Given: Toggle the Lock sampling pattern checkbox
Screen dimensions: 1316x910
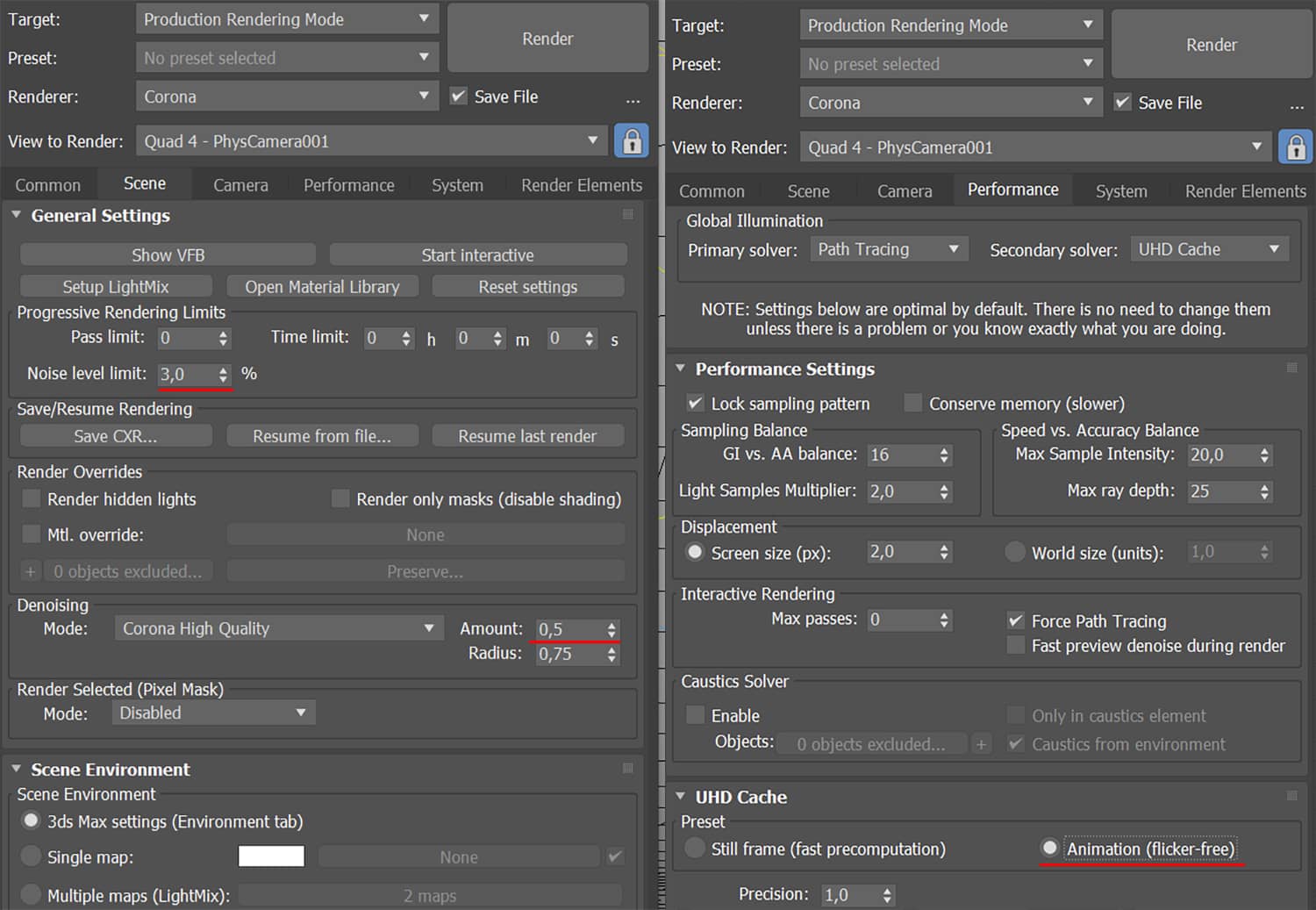Looking at the screenshot, I should point(695,403).
